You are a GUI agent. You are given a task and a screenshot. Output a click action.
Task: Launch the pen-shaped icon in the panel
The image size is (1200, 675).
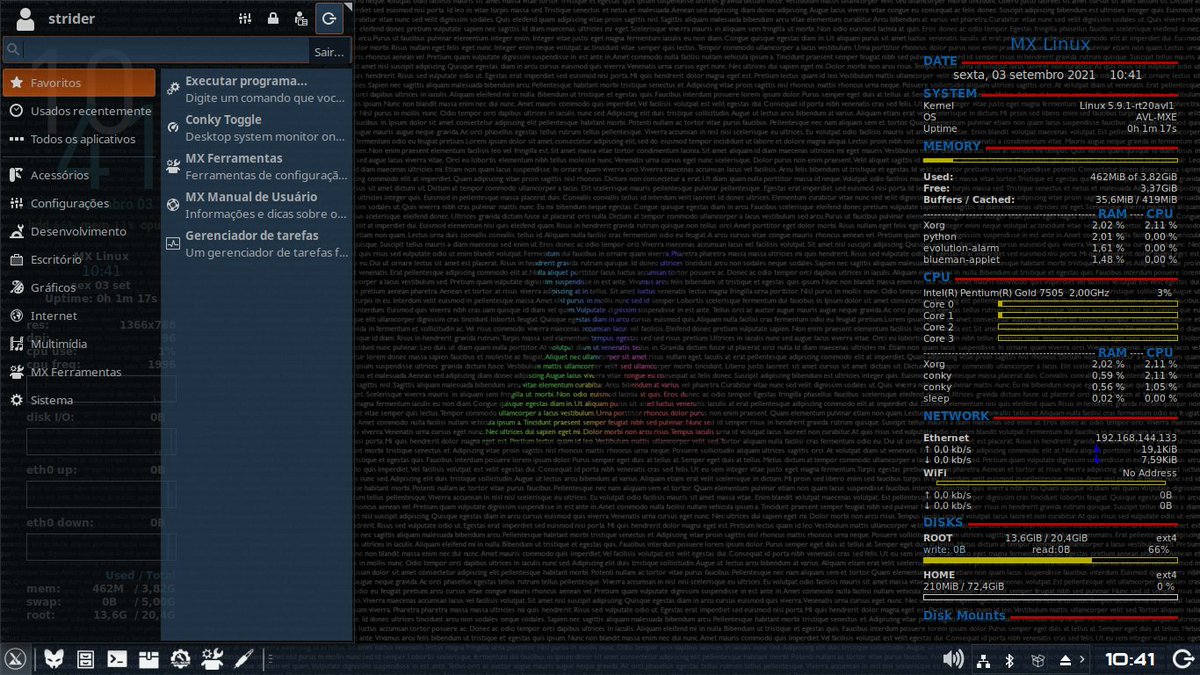pyautogui.click(x=243, y=659)
